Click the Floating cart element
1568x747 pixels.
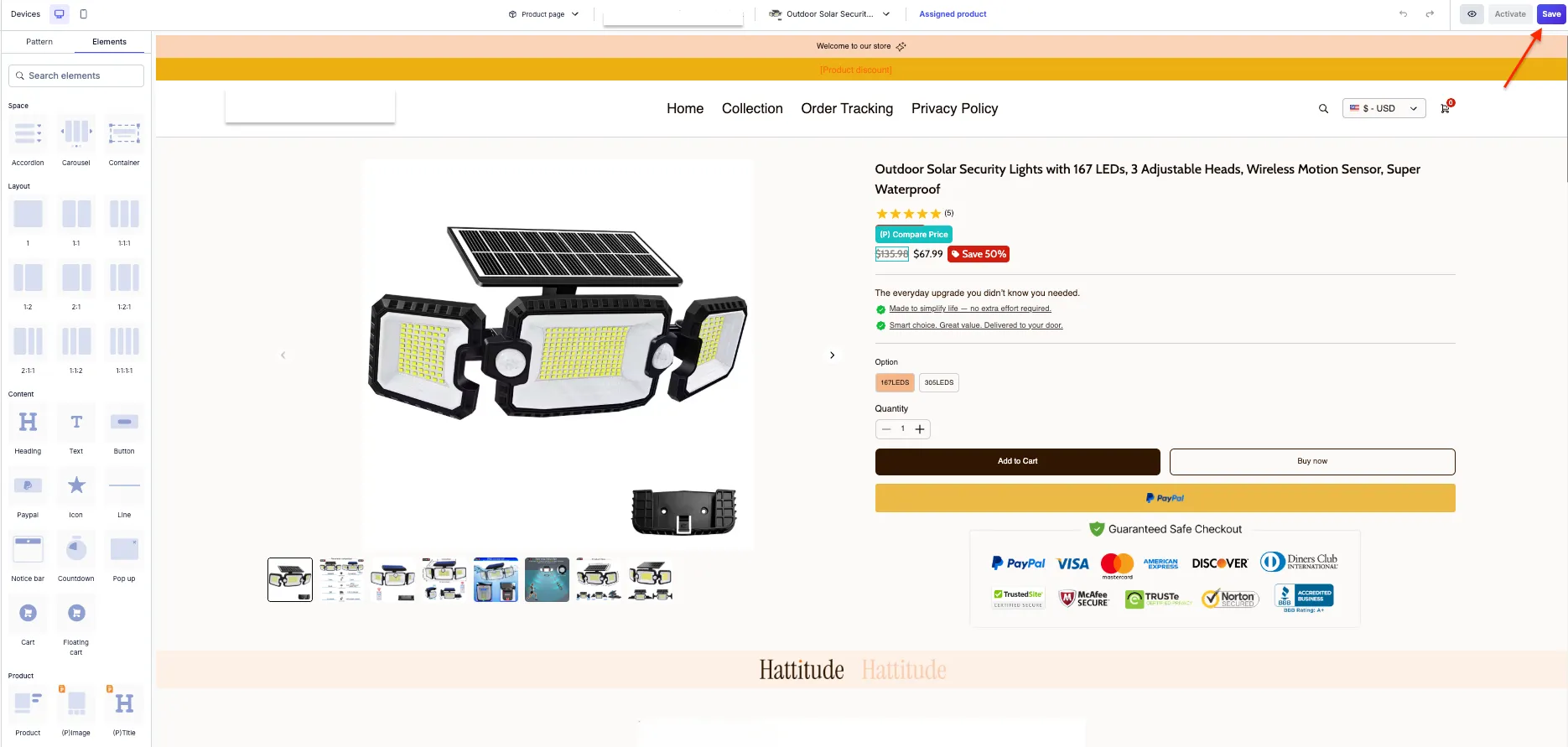[76, 613]
